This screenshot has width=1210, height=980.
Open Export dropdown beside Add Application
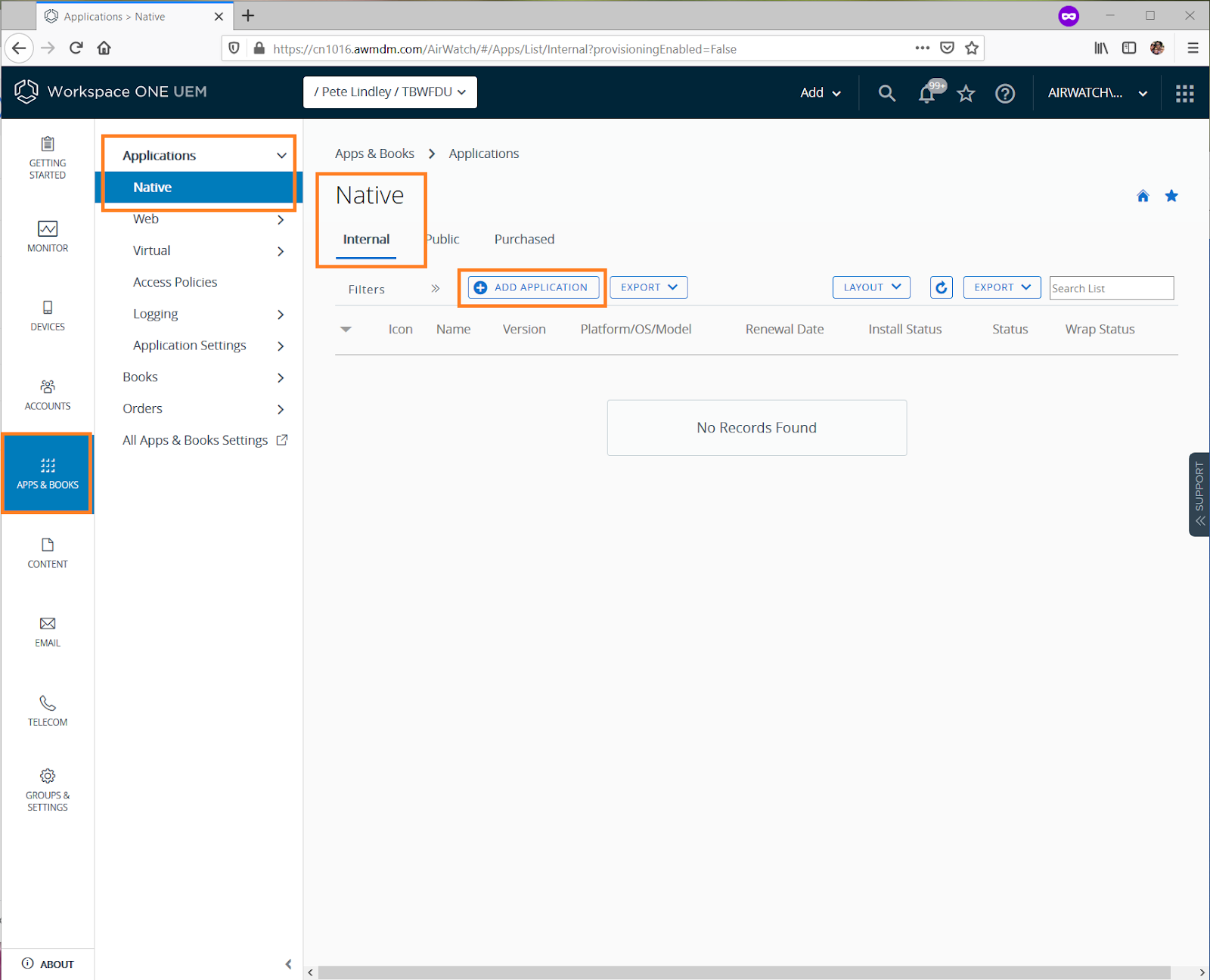pyautogui.click(x=649, y=287)
